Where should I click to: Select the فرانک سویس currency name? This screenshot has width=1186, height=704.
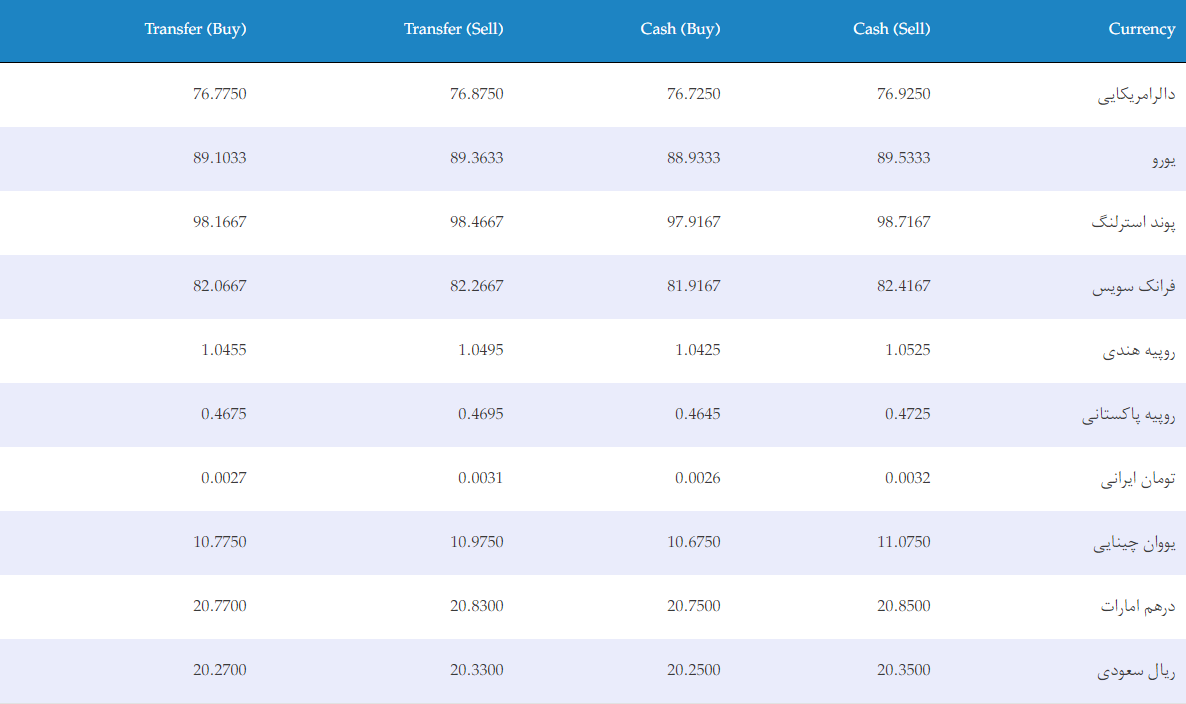point(1133,287)
